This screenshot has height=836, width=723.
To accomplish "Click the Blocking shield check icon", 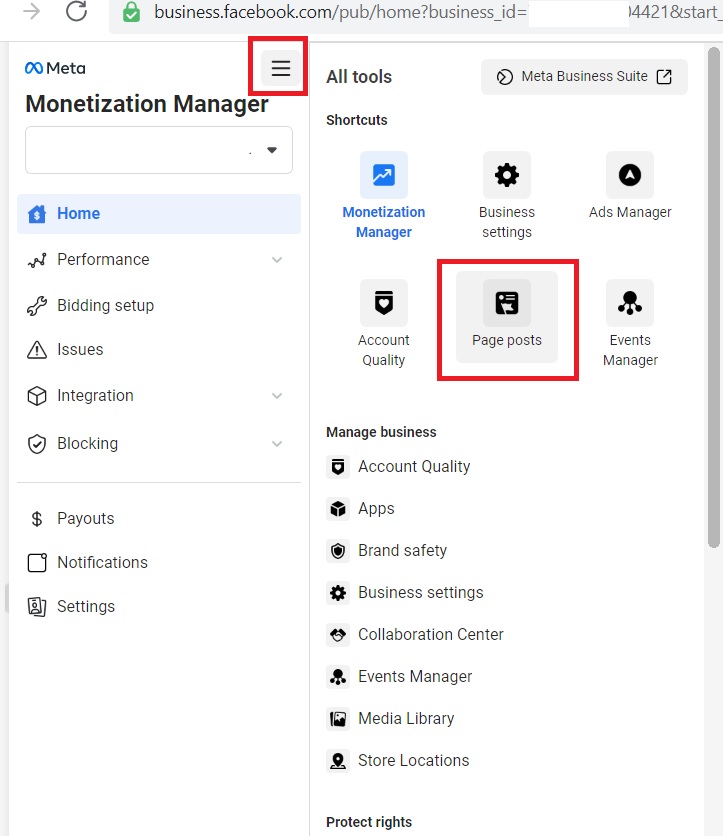I will (x=37, y=444).
